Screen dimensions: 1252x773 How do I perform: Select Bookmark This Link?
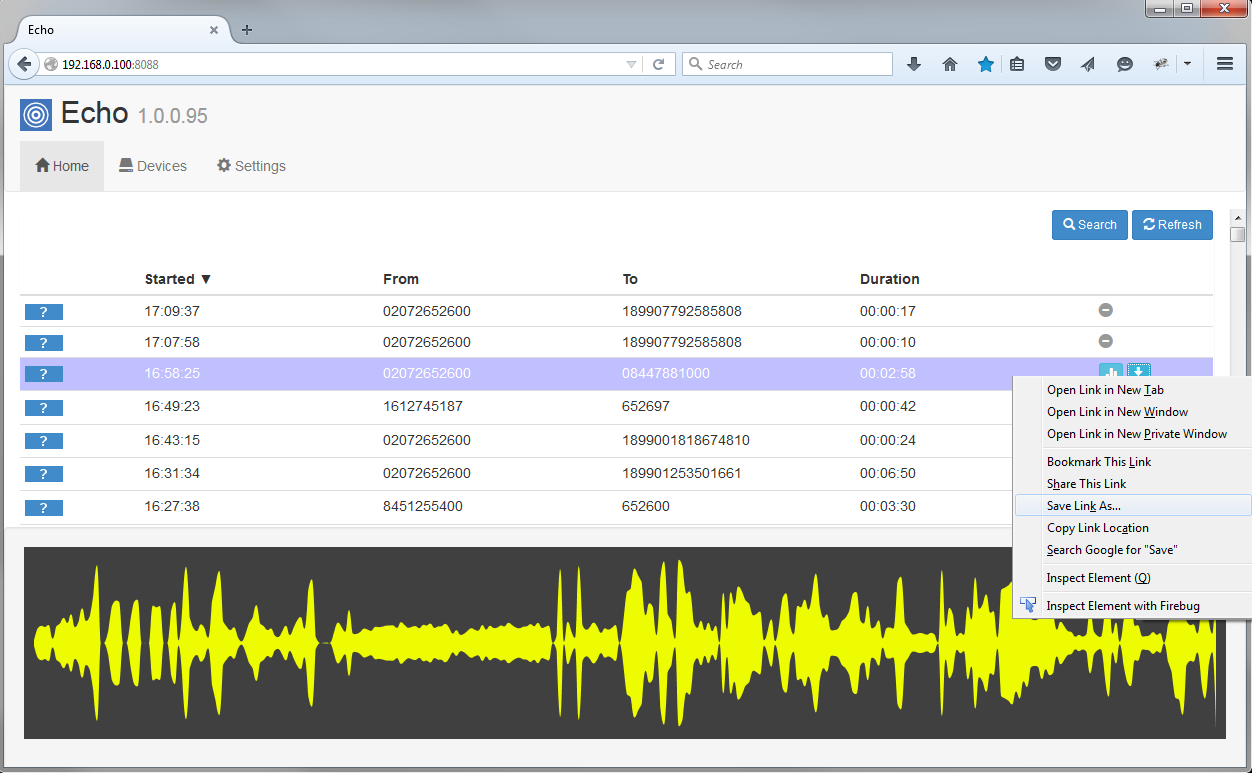click(1132, 462)
